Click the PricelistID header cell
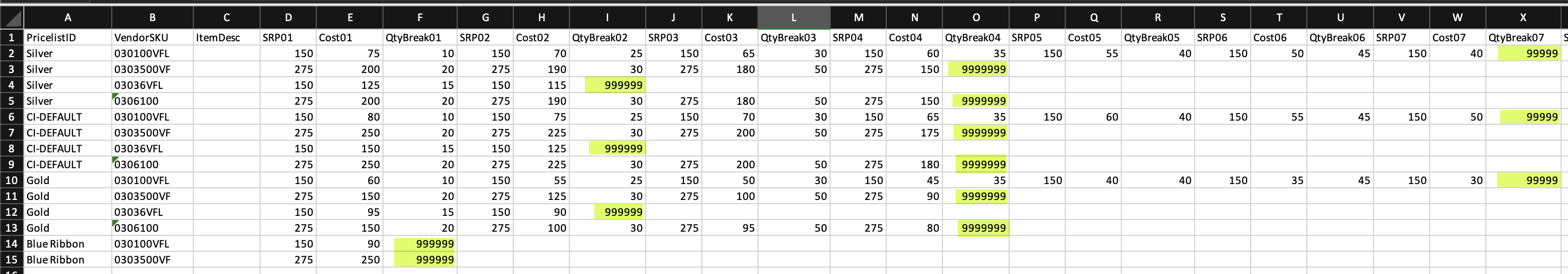 click(x=68, y=38)
